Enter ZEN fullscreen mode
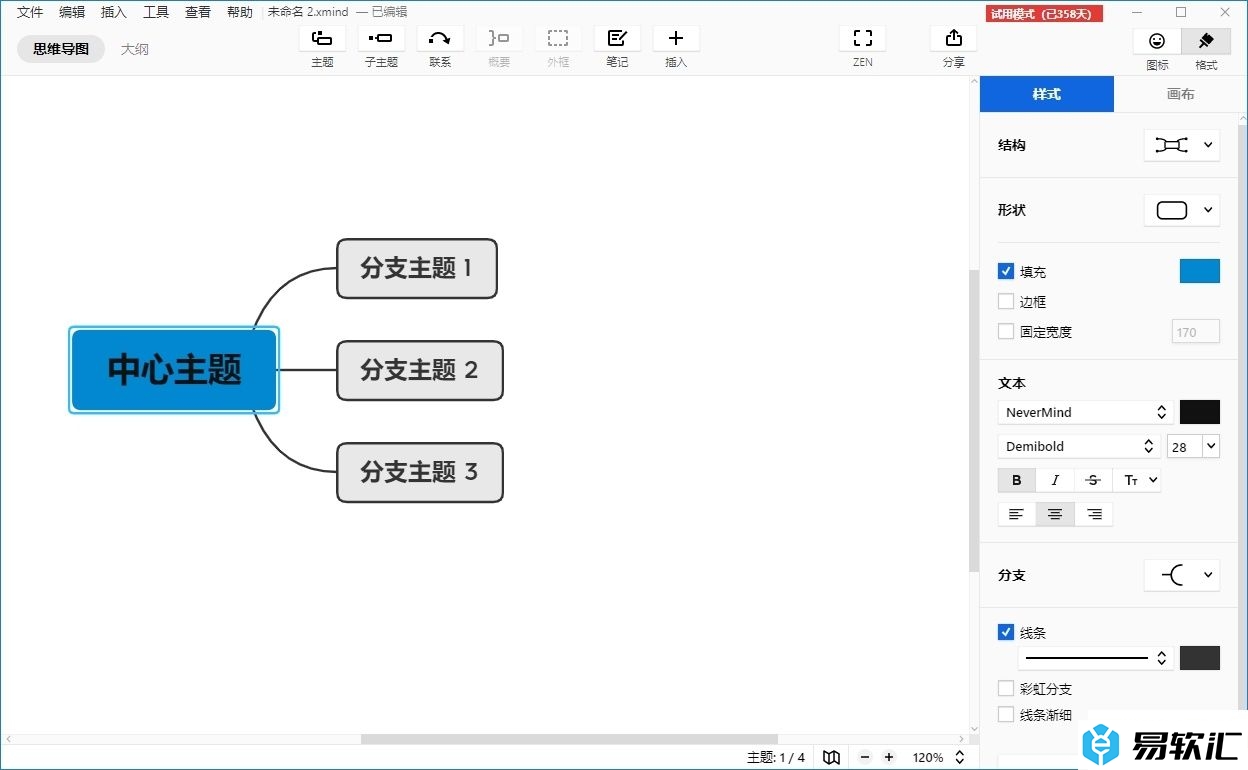1248x770 pixels. tap(863, 39)
